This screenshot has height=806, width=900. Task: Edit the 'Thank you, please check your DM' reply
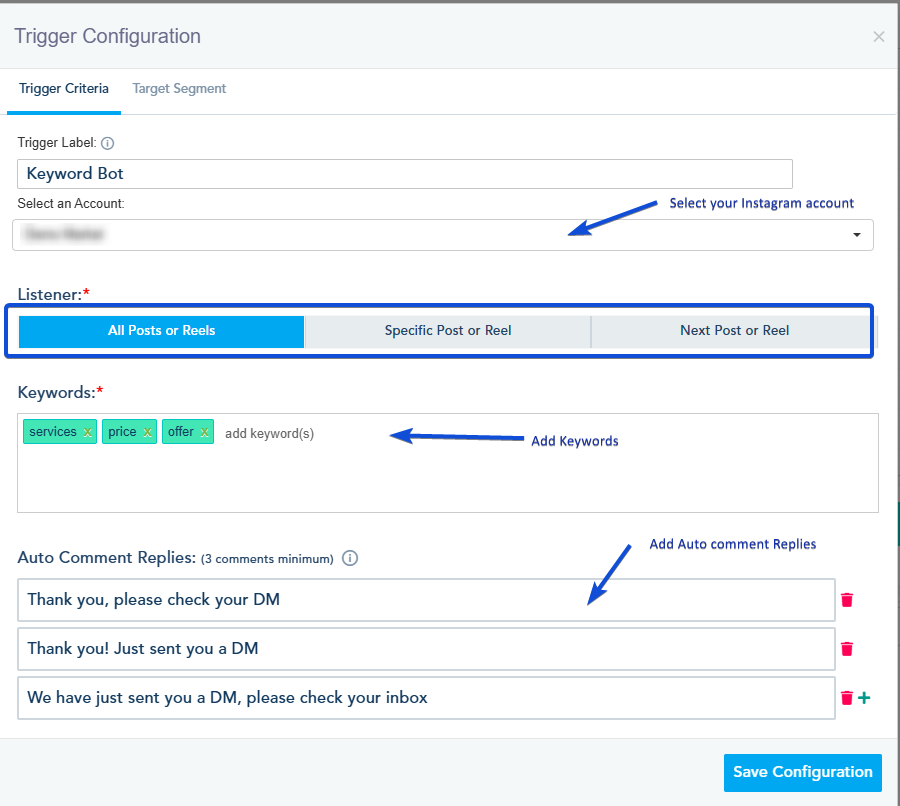(426, 600)
